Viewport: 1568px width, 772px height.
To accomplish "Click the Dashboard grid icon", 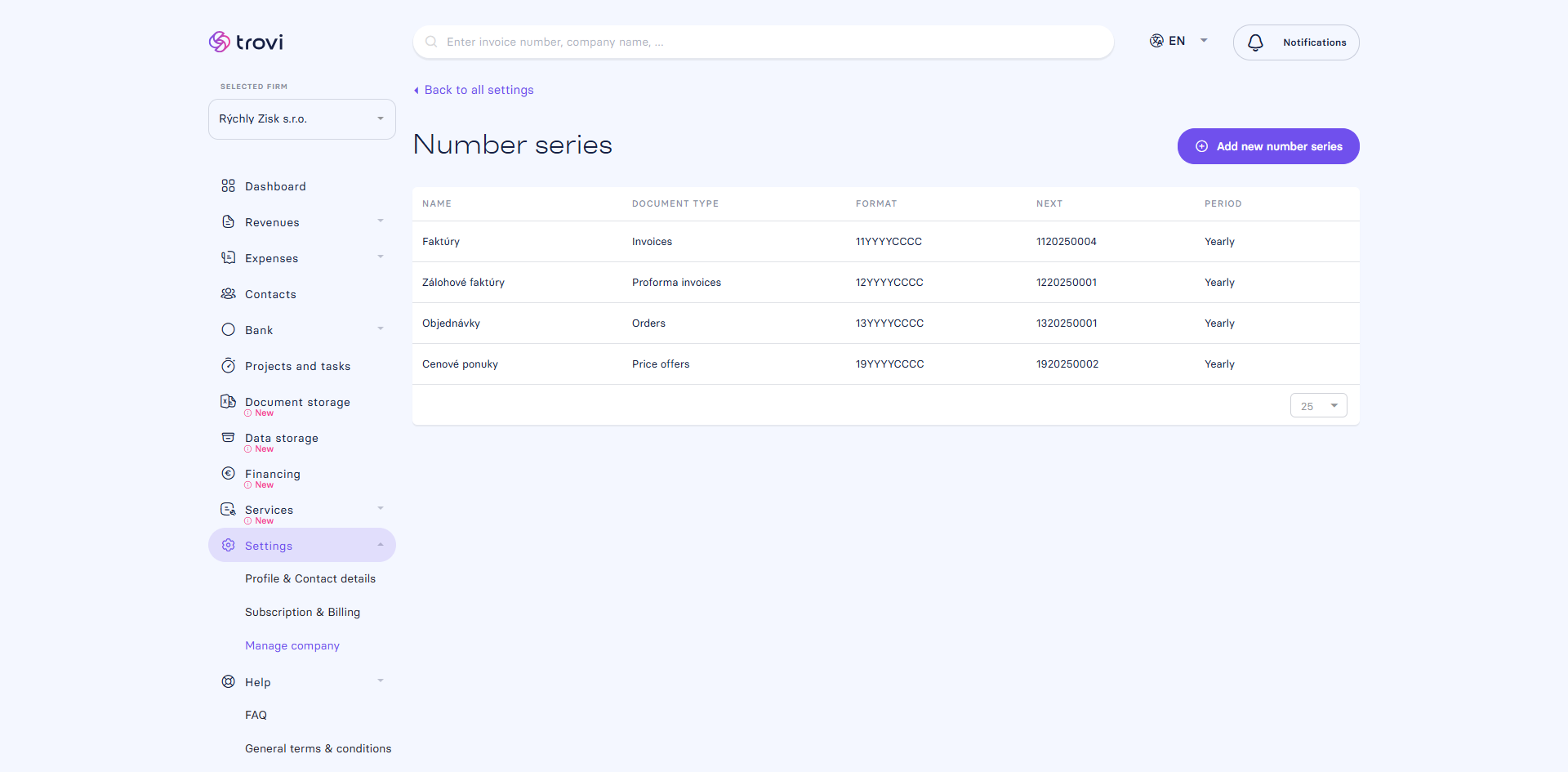I will 228,186.
